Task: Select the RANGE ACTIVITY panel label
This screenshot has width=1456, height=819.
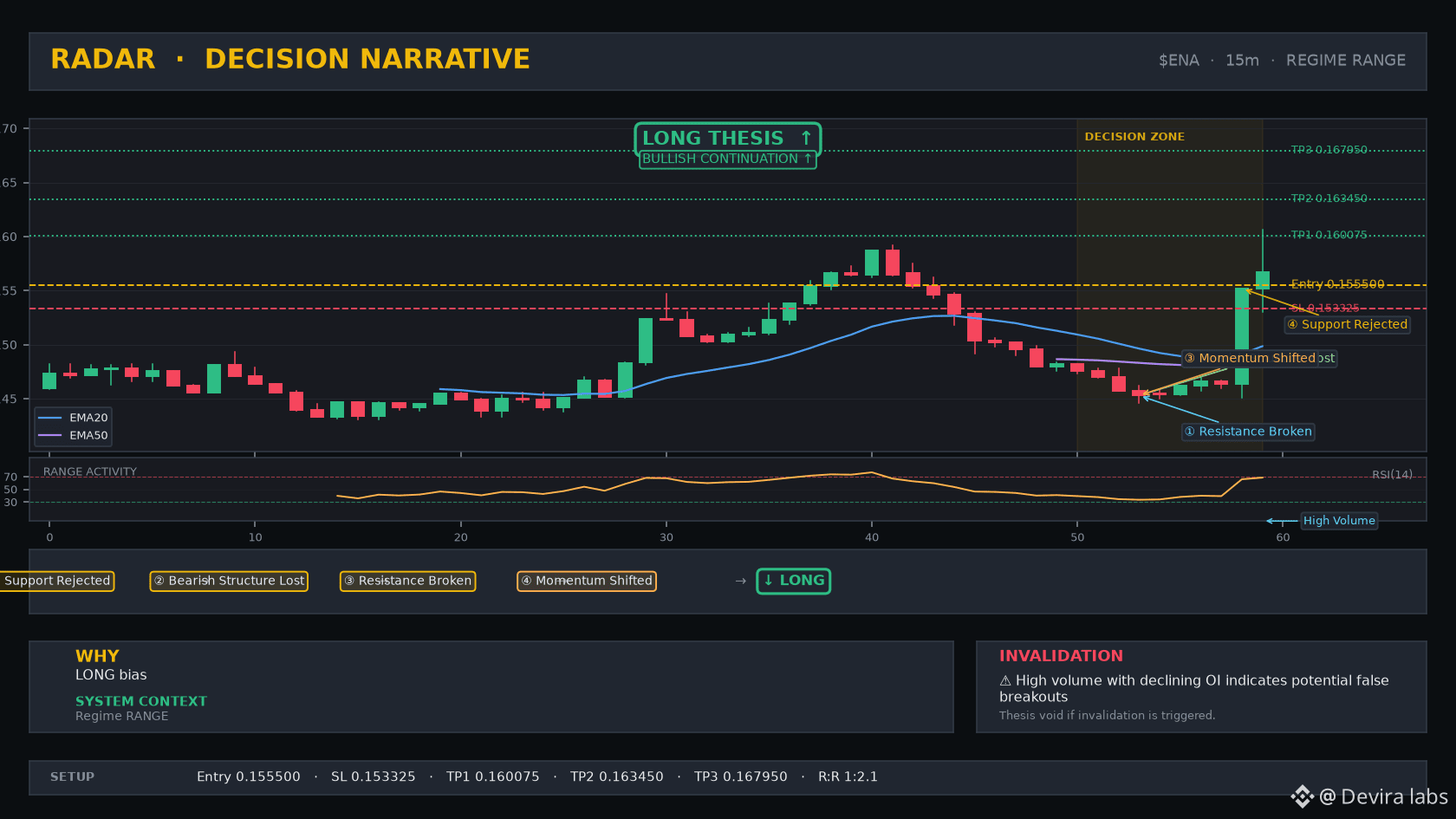Action: point(90,471)
